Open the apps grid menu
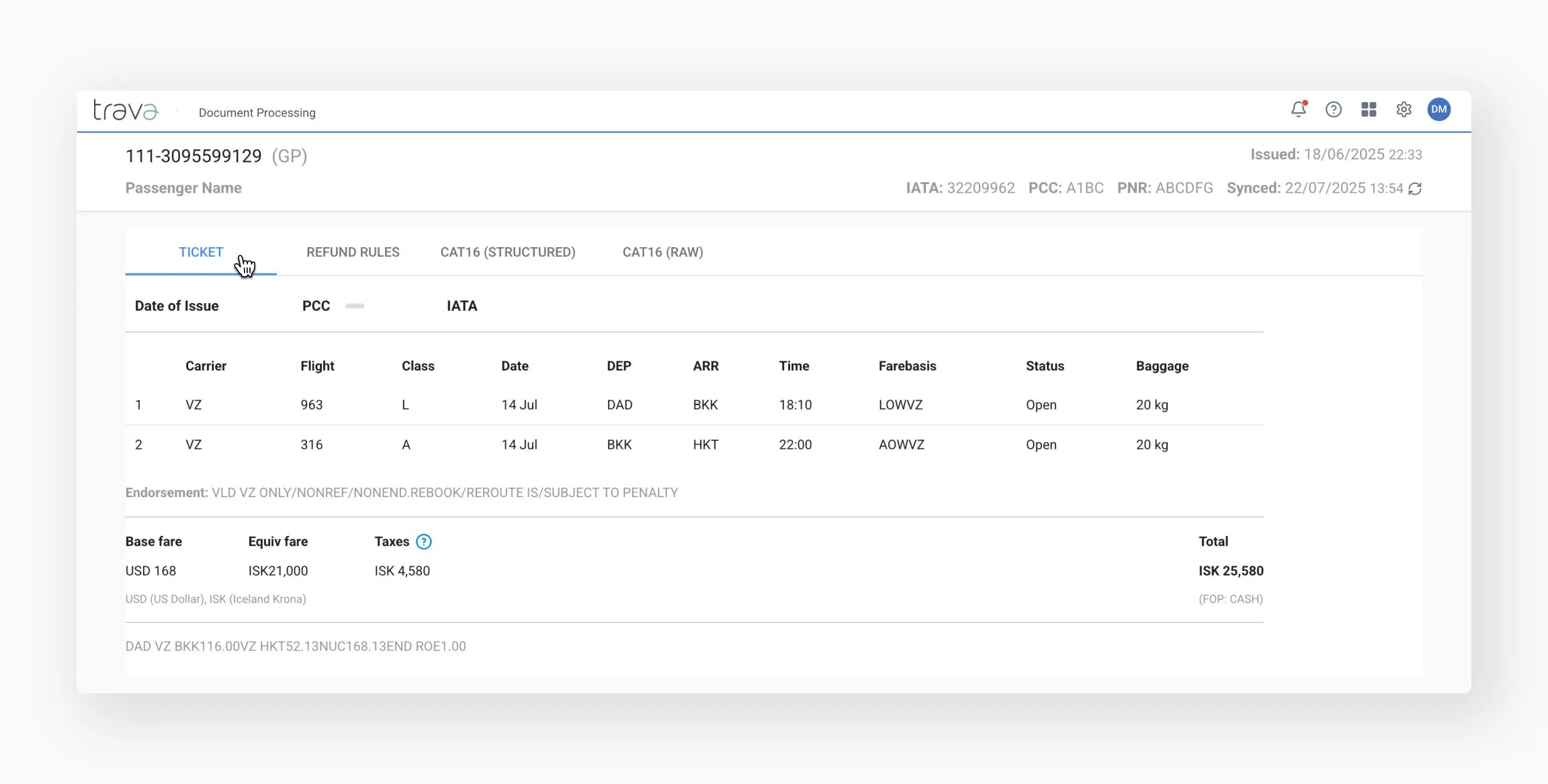Screen dimensions: 1548x784 click(1369, 110)
